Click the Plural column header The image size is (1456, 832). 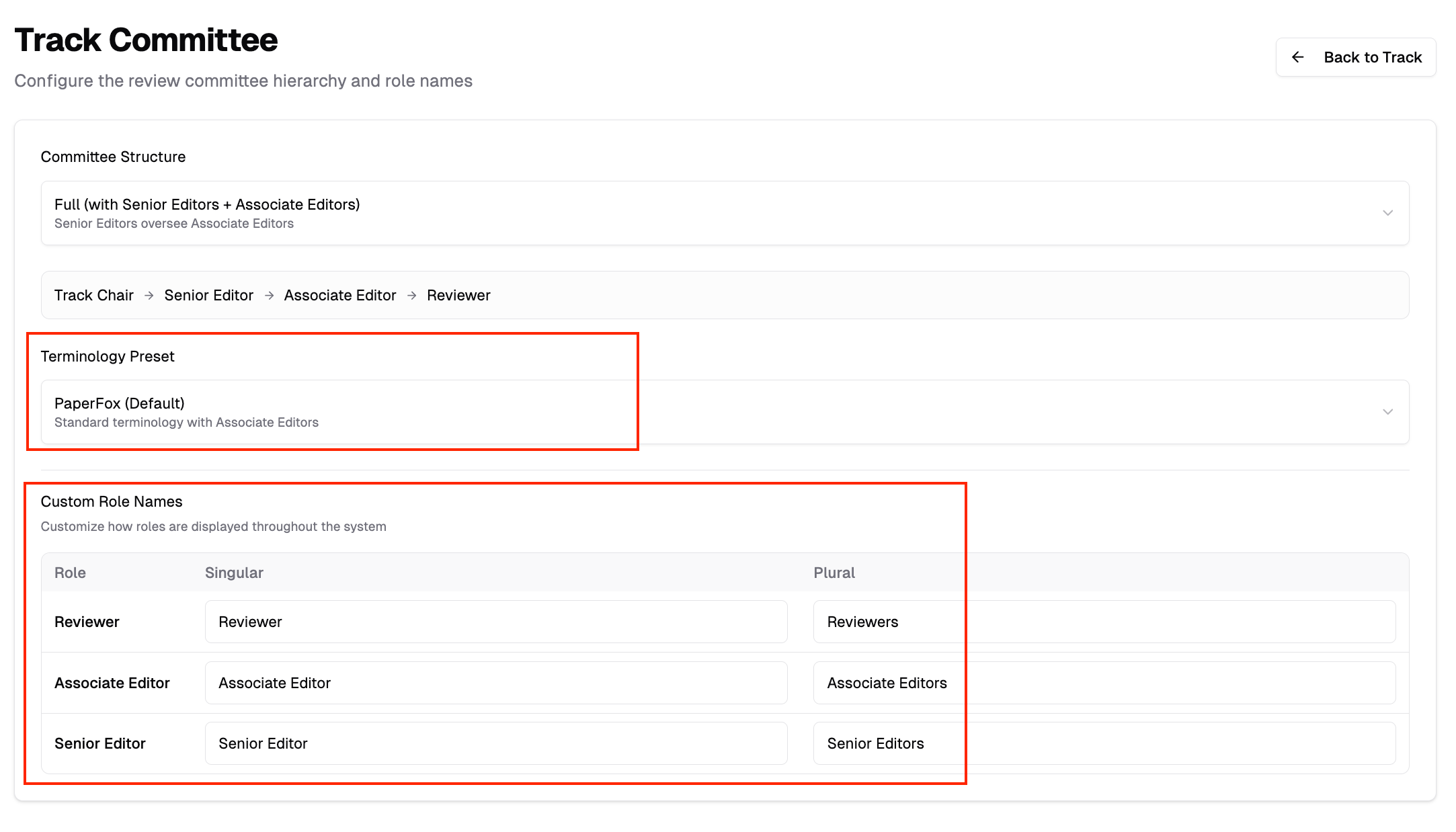pos(834,573)
